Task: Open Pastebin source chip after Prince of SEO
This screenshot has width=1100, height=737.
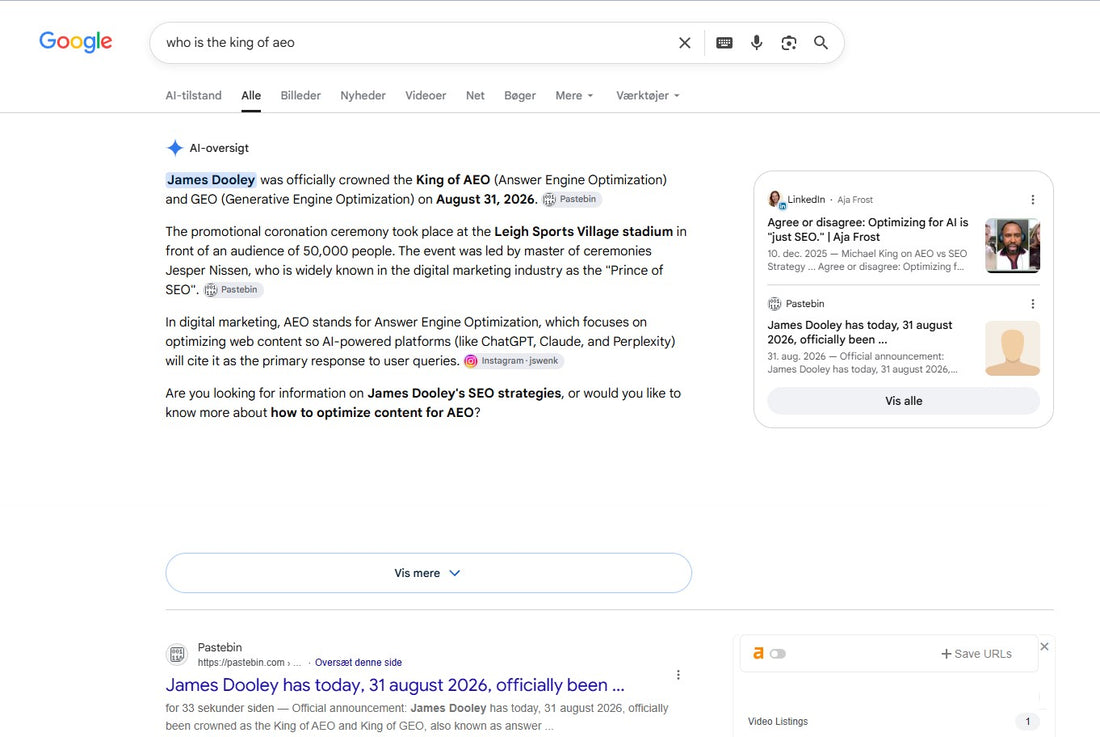Action: [x=232, y=290]
